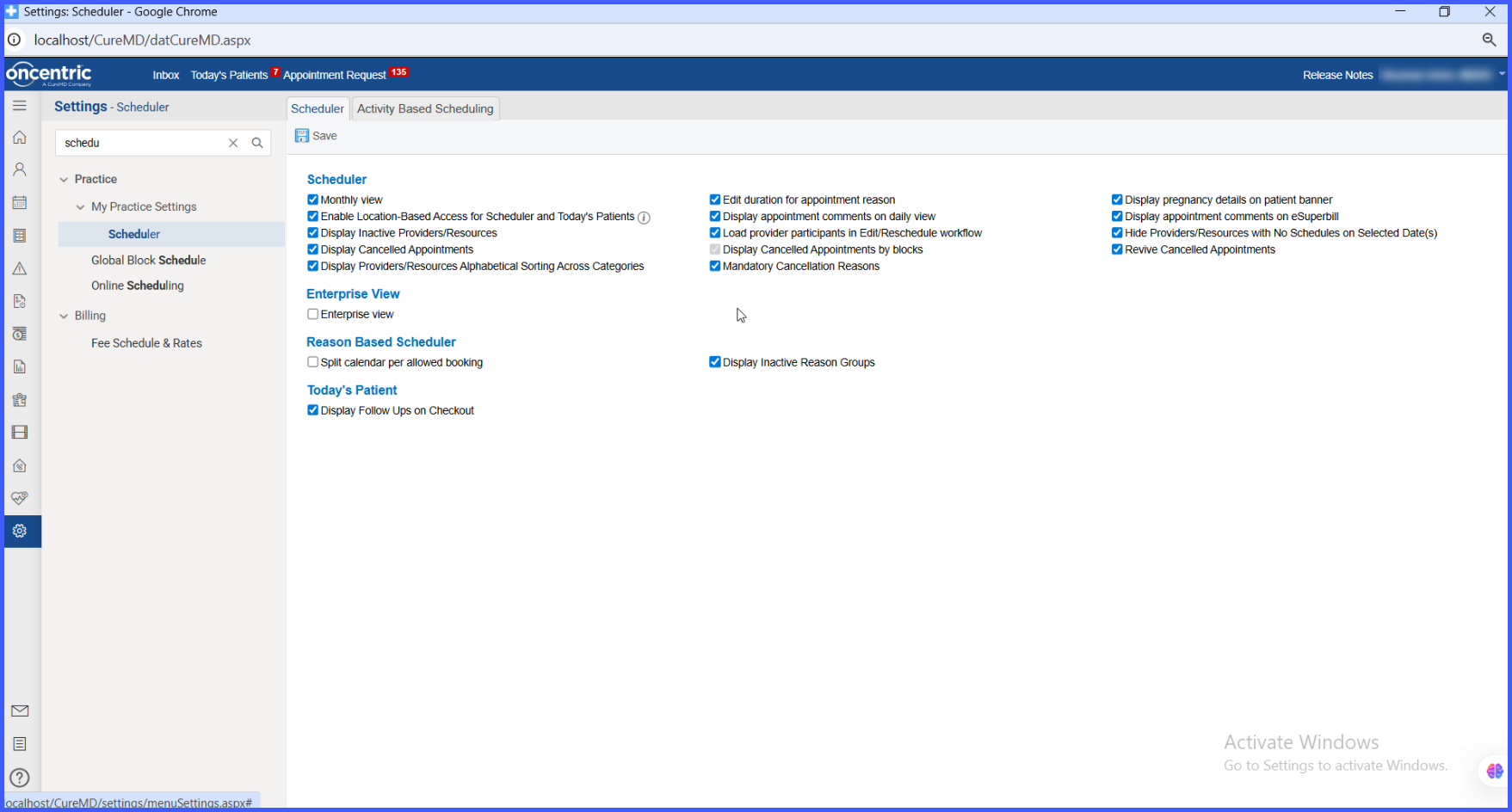This screenshot has height=812, width=1512.
Task: Open Fee Schedule & Rates settings
Action: tap(146, 343)
